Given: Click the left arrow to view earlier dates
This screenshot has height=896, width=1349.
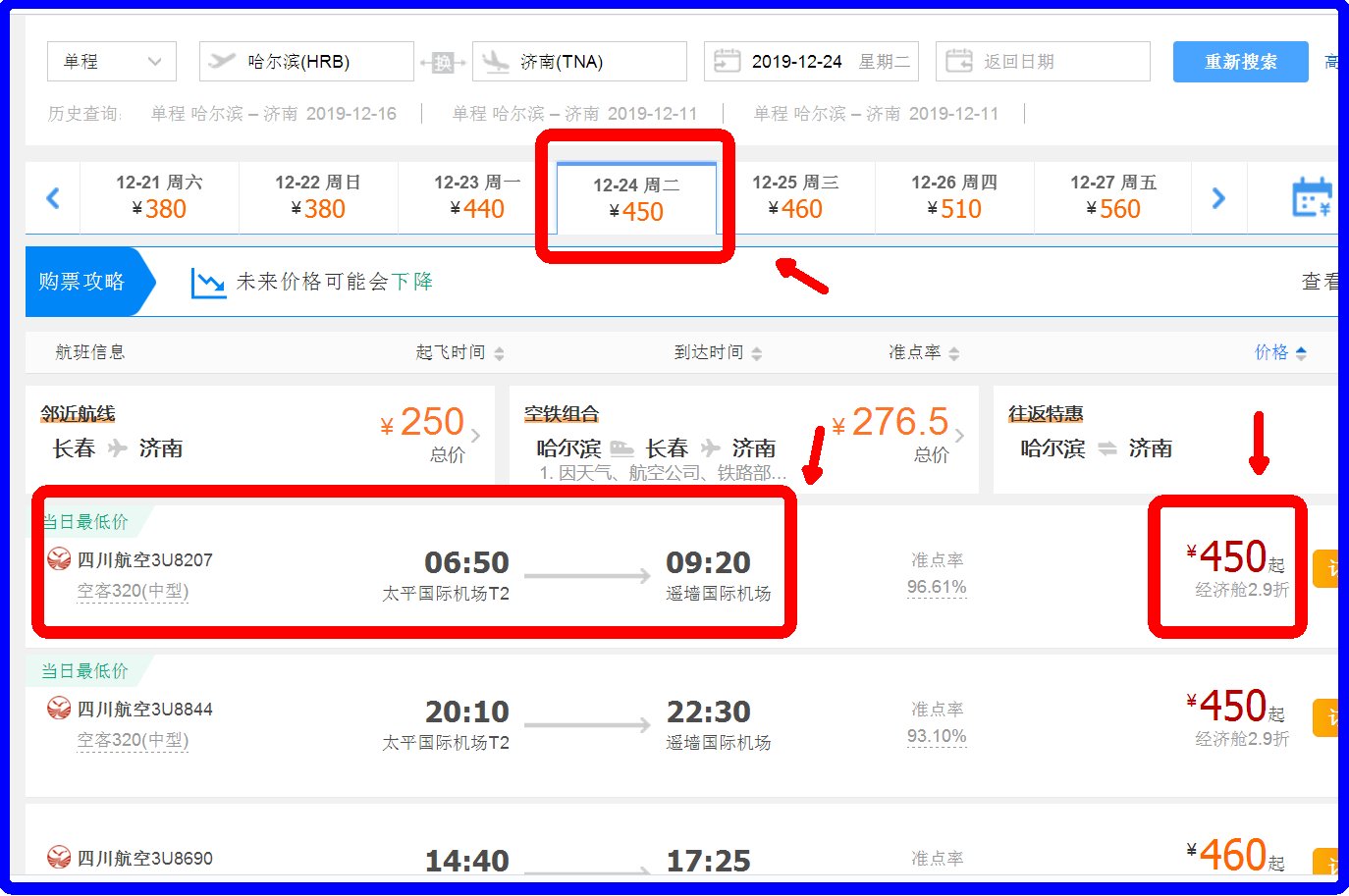Looking at the screenshot, I should point(51,197).
